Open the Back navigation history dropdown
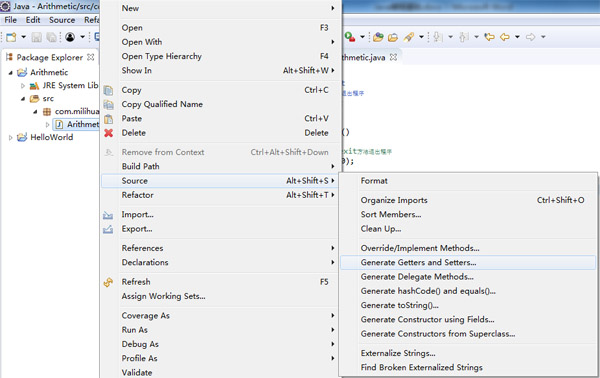The height and width of the screenshot is (378, 600). pos(517,37)
